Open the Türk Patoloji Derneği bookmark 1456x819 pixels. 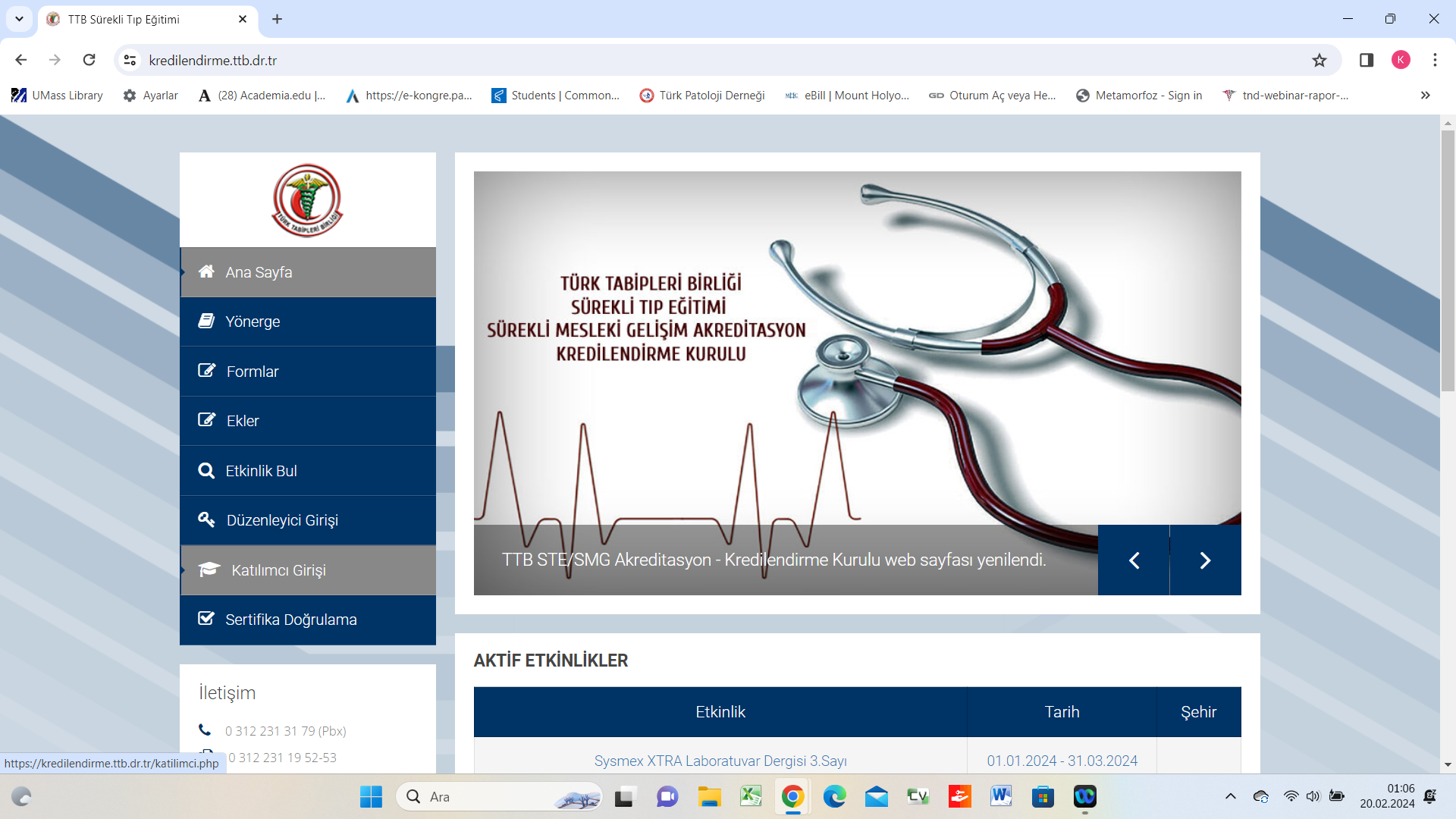[x=702, y=95]
